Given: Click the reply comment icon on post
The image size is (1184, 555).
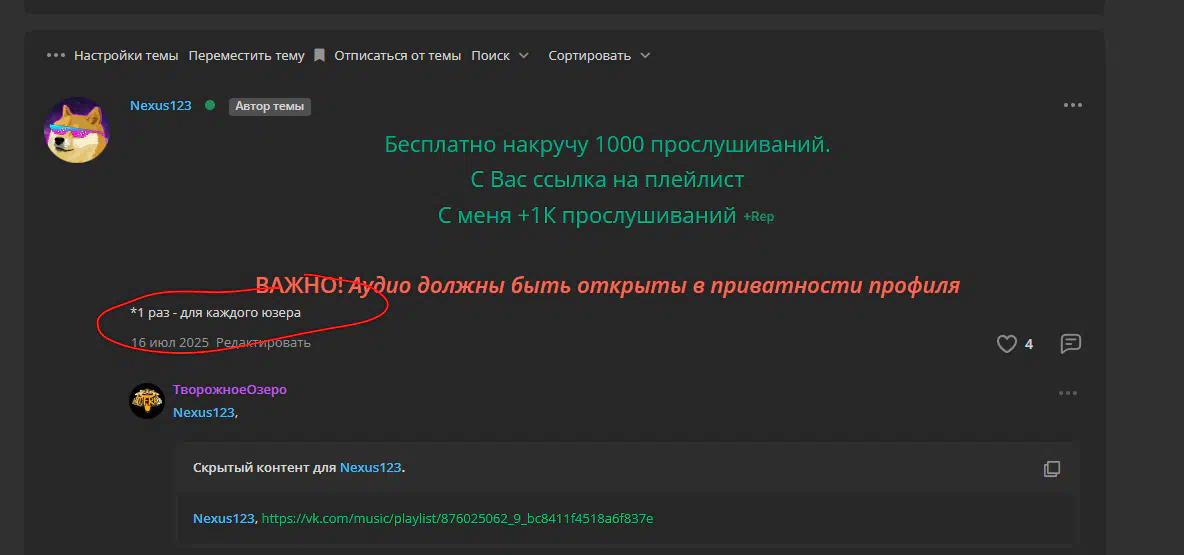Looking at the screenshot, I should (1070, 344).
